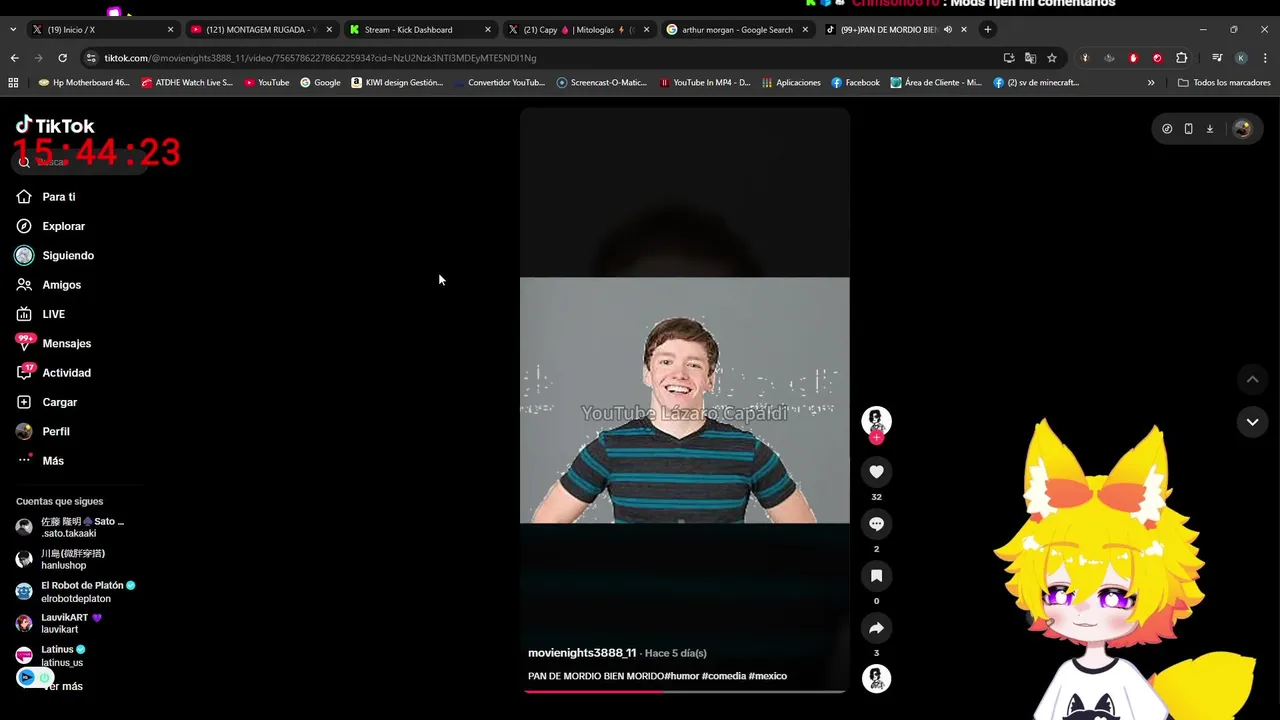Open the Facebook bookmark
Image resolution: width=1280 pixels, height=720 pixels.
point(855,83)
